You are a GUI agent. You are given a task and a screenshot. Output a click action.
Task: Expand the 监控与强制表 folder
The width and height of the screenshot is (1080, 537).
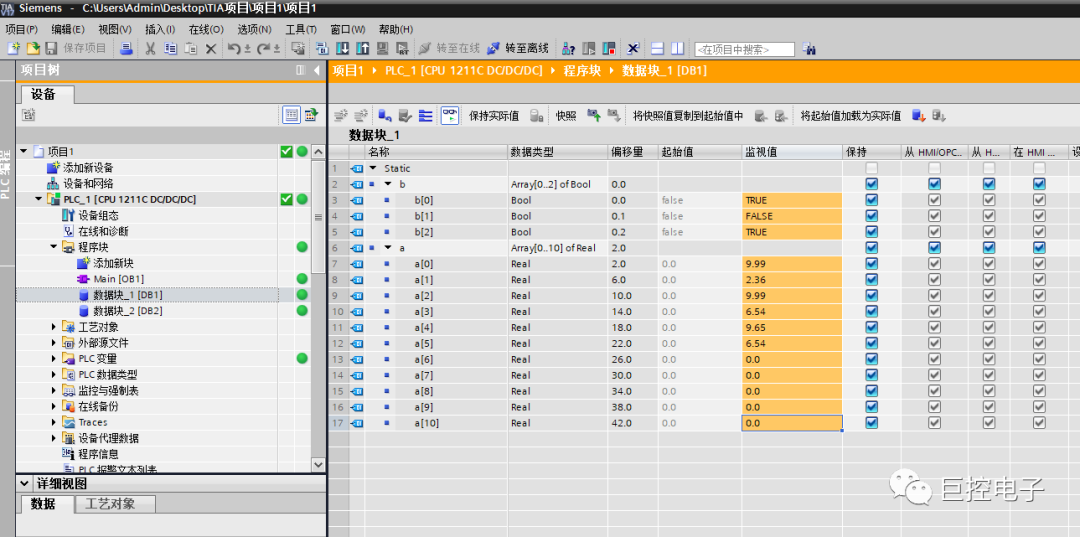(x=54, y=390)
